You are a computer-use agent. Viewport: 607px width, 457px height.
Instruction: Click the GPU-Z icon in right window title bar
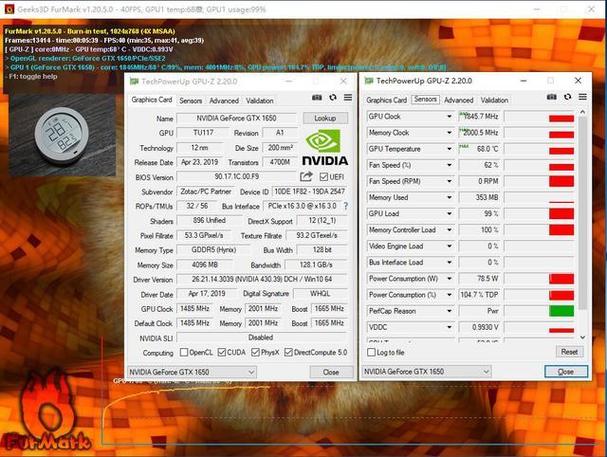369,80
